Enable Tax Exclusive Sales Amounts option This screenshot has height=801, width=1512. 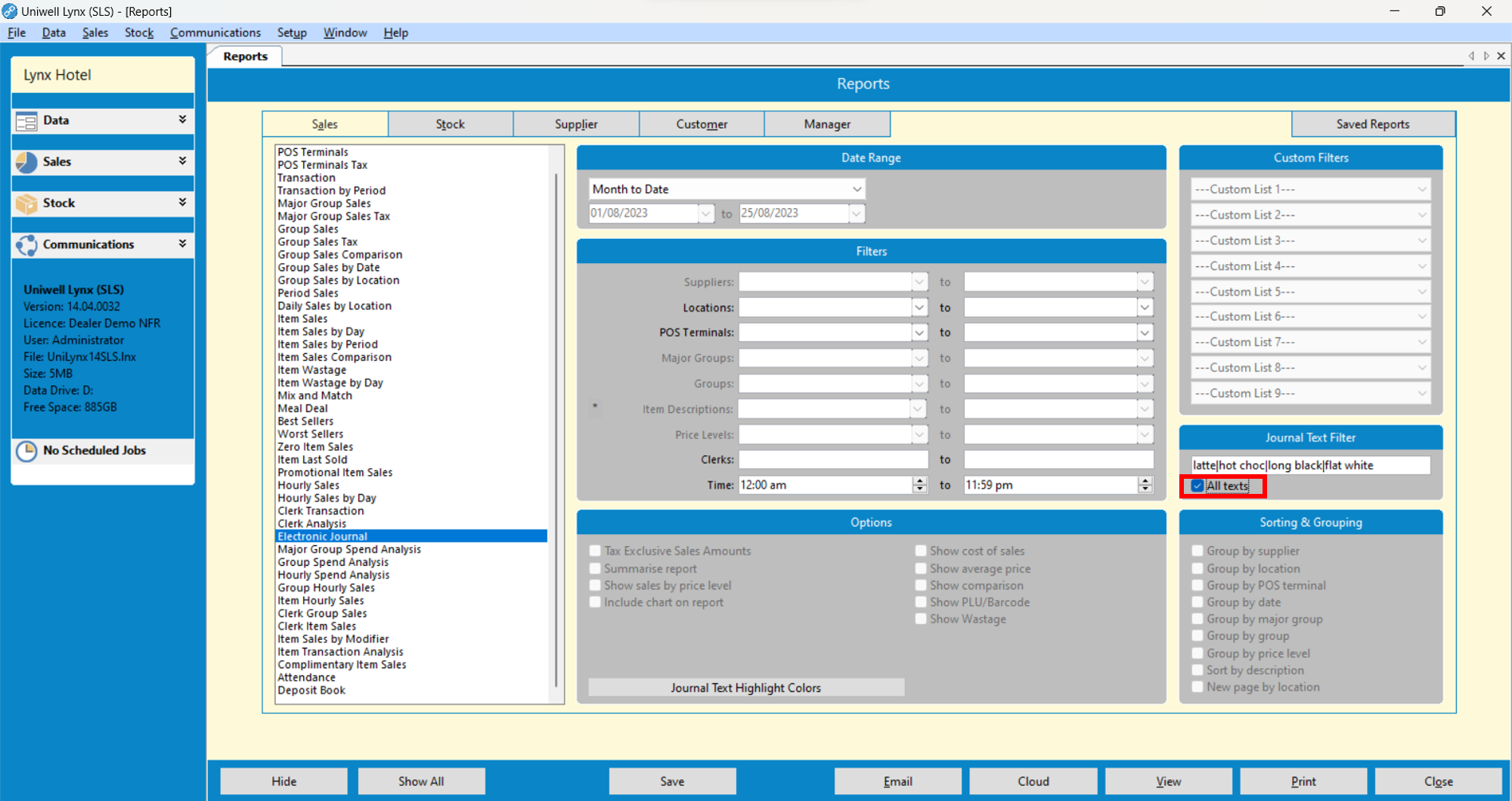tap(596, 551)
